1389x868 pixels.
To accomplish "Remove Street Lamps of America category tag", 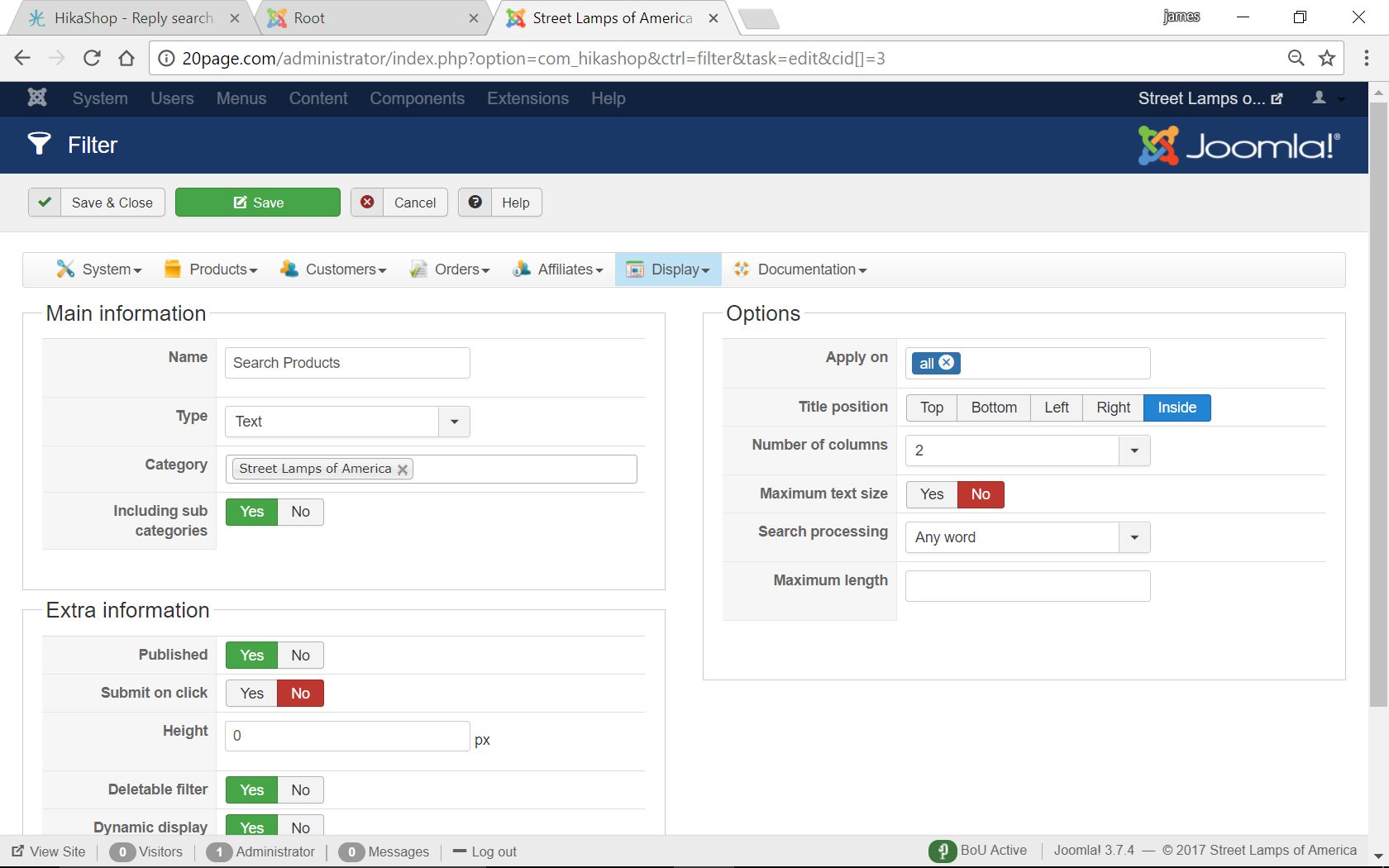I will click(403, 470).
